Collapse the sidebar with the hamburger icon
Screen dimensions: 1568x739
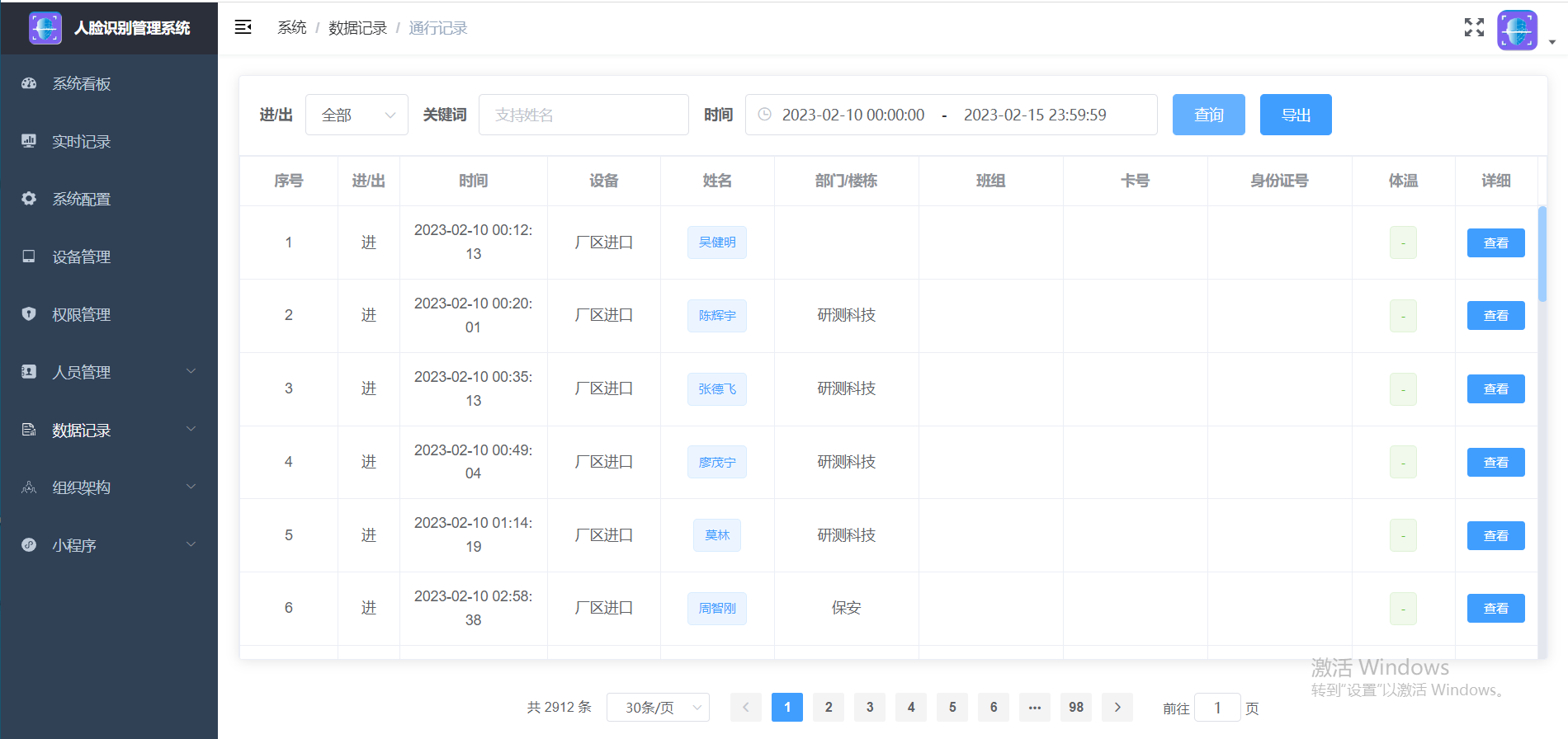click(x=243, y=27)
